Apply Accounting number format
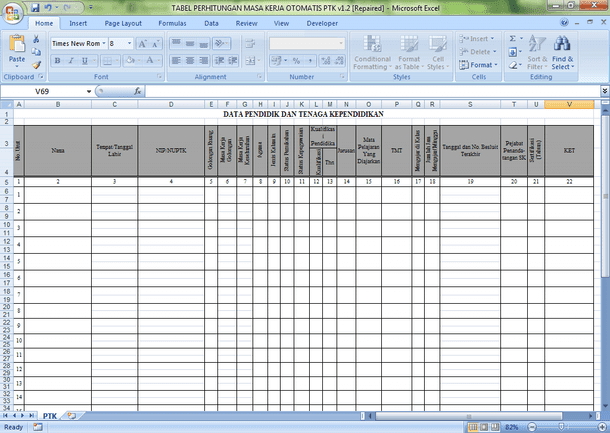The width and height of the screenshot is (610, 433). click(276, 61)
